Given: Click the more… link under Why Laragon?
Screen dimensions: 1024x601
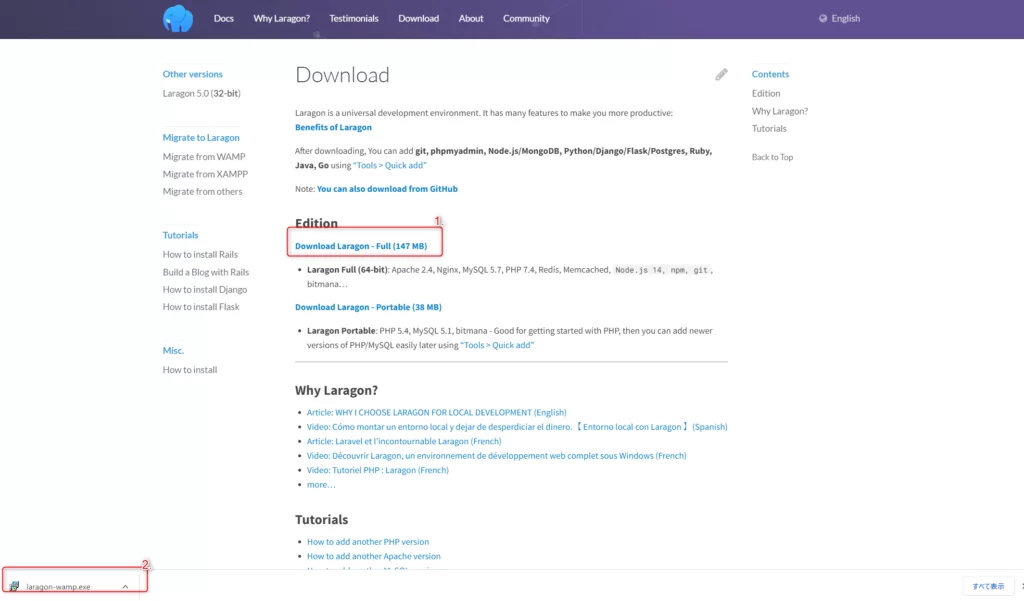Looking at the screenshot, I should [321, 485].
